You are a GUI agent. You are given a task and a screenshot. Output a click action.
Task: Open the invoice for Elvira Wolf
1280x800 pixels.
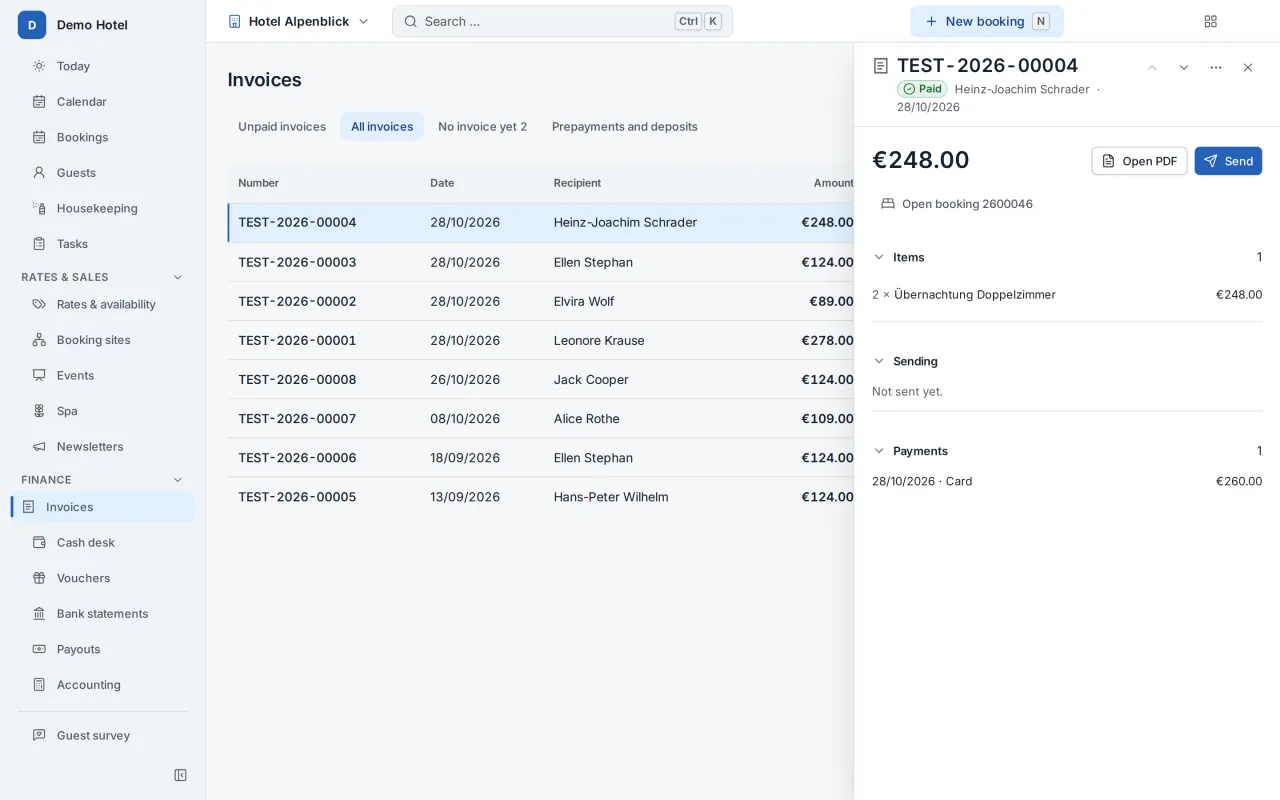(541, 301)
